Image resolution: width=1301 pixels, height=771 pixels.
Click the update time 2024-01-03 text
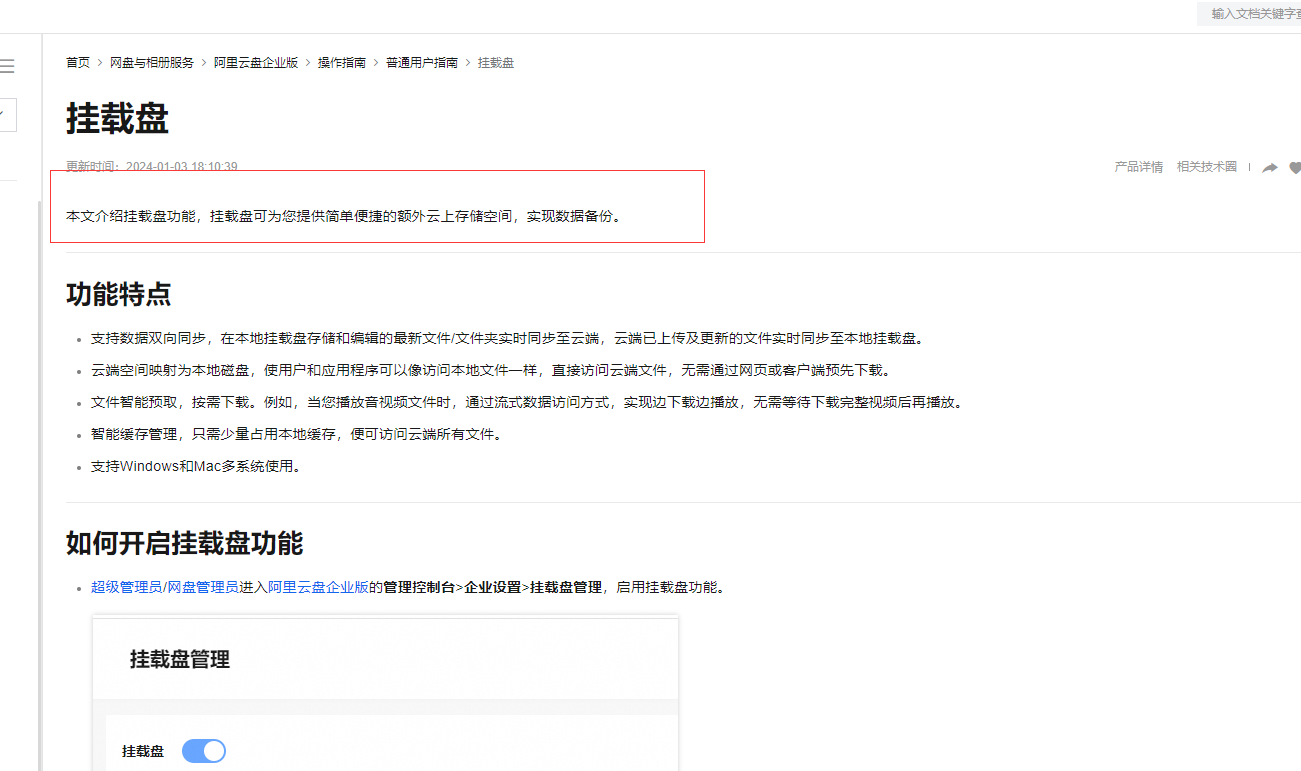click(x=152, y=167)
